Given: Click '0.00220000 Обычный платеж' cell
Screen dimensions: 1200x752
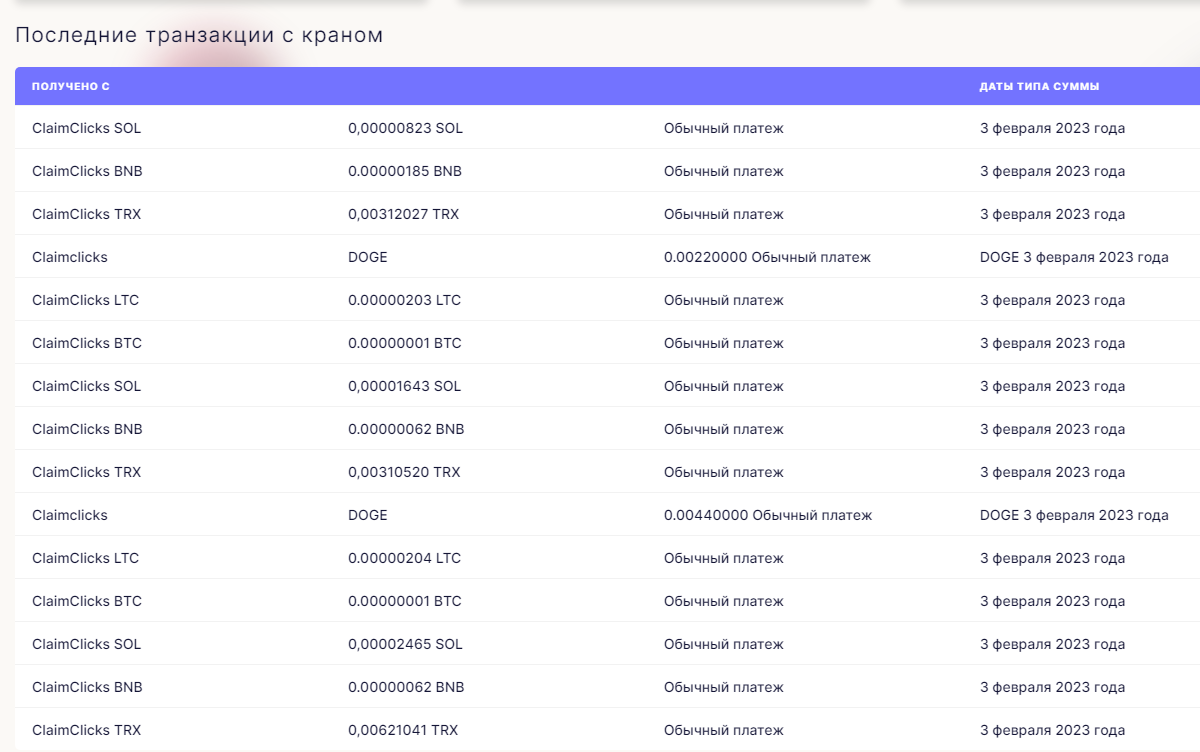Looking at the screenshot, I should [767, 257].
